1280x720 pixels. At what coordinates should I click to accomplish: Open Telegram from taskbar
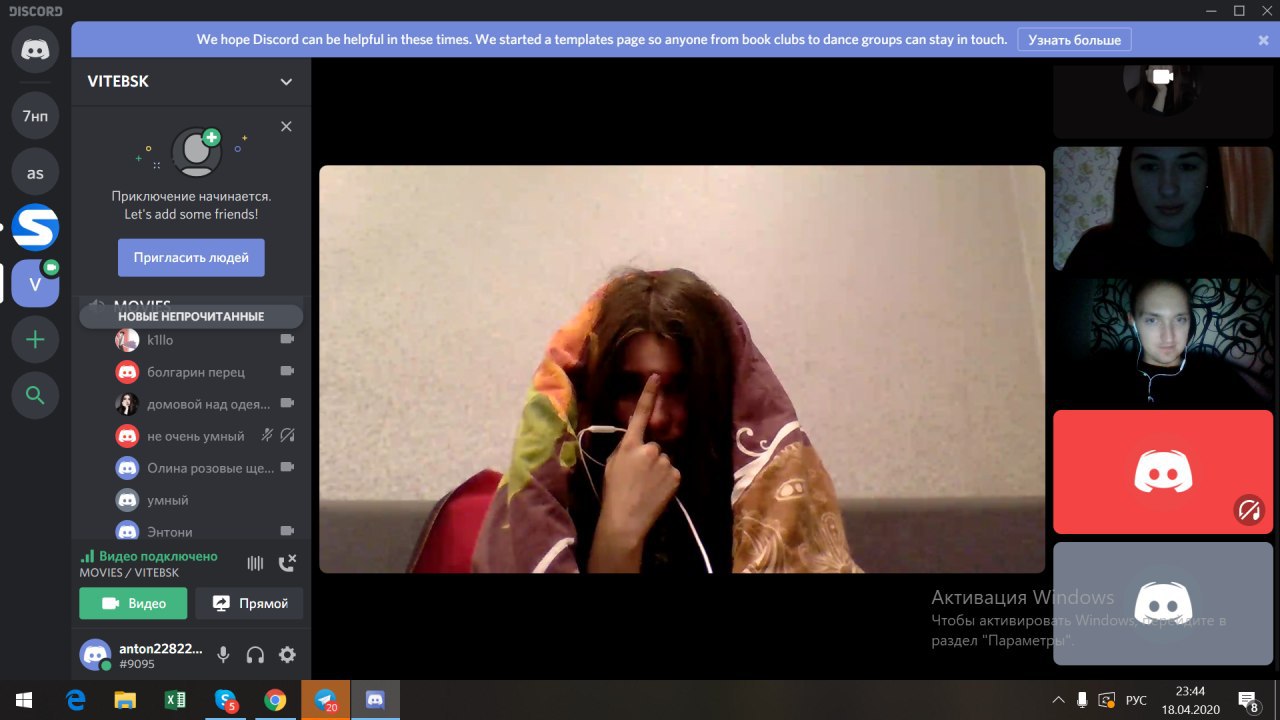[x=326, y=700]
